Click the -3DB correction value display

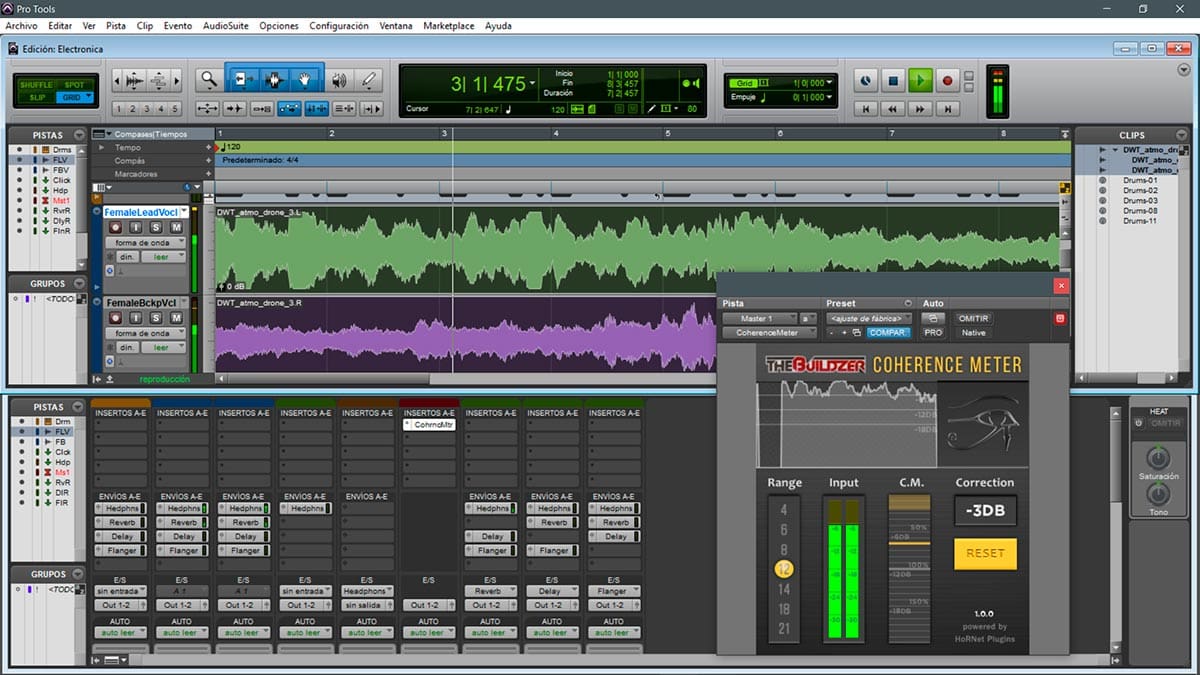coord(985,511)
